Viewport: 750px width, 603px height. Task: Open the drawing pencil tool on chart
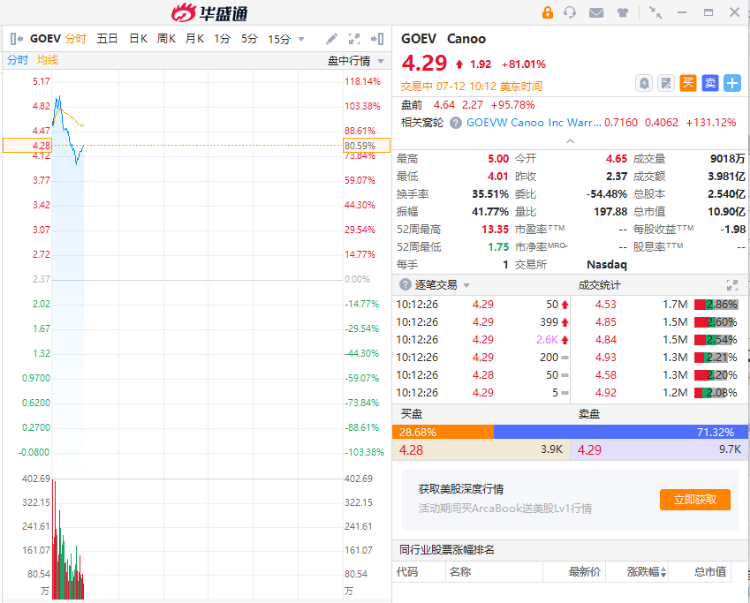tap(333, 39)
